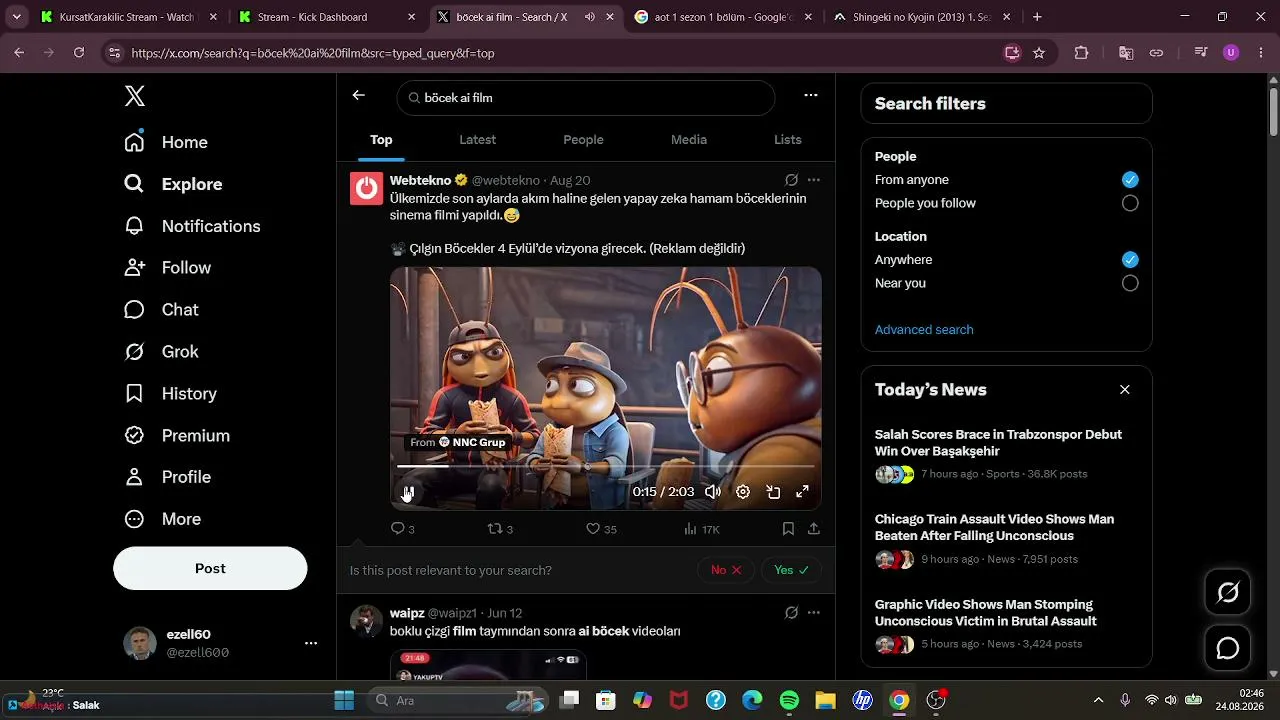This screenshot has width=1280, height=720.
Task: Share the Webtekno post
Action: click(814, 528)
